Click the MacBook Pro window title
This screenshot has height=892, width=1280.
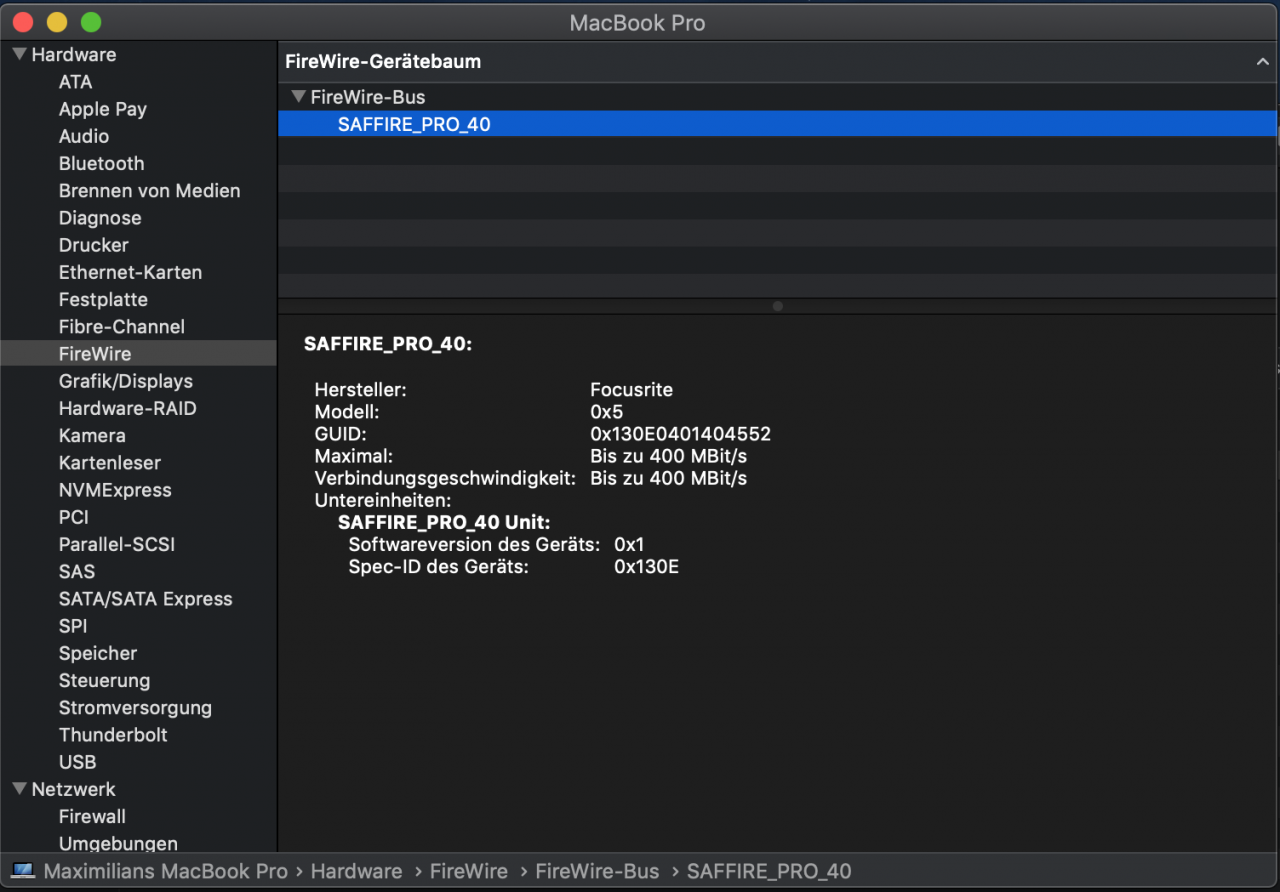[637, 22]
